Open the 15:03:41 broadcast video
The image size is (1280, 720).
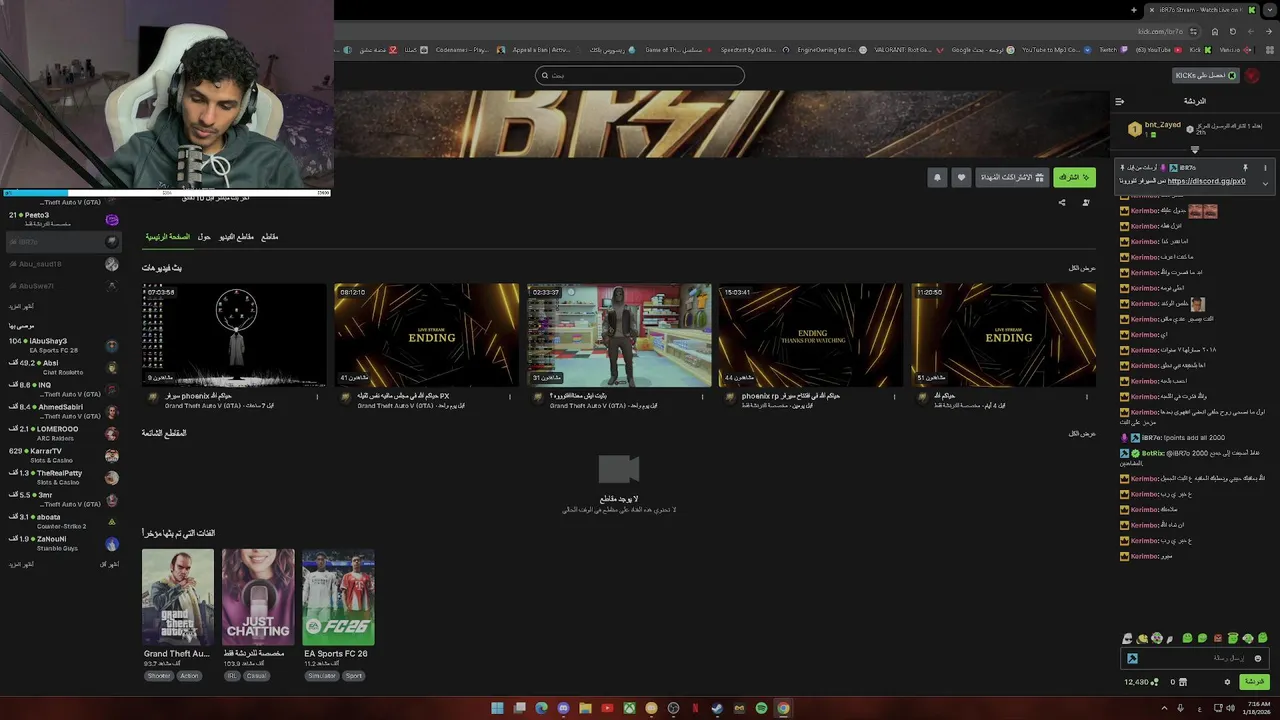(811, 335)
